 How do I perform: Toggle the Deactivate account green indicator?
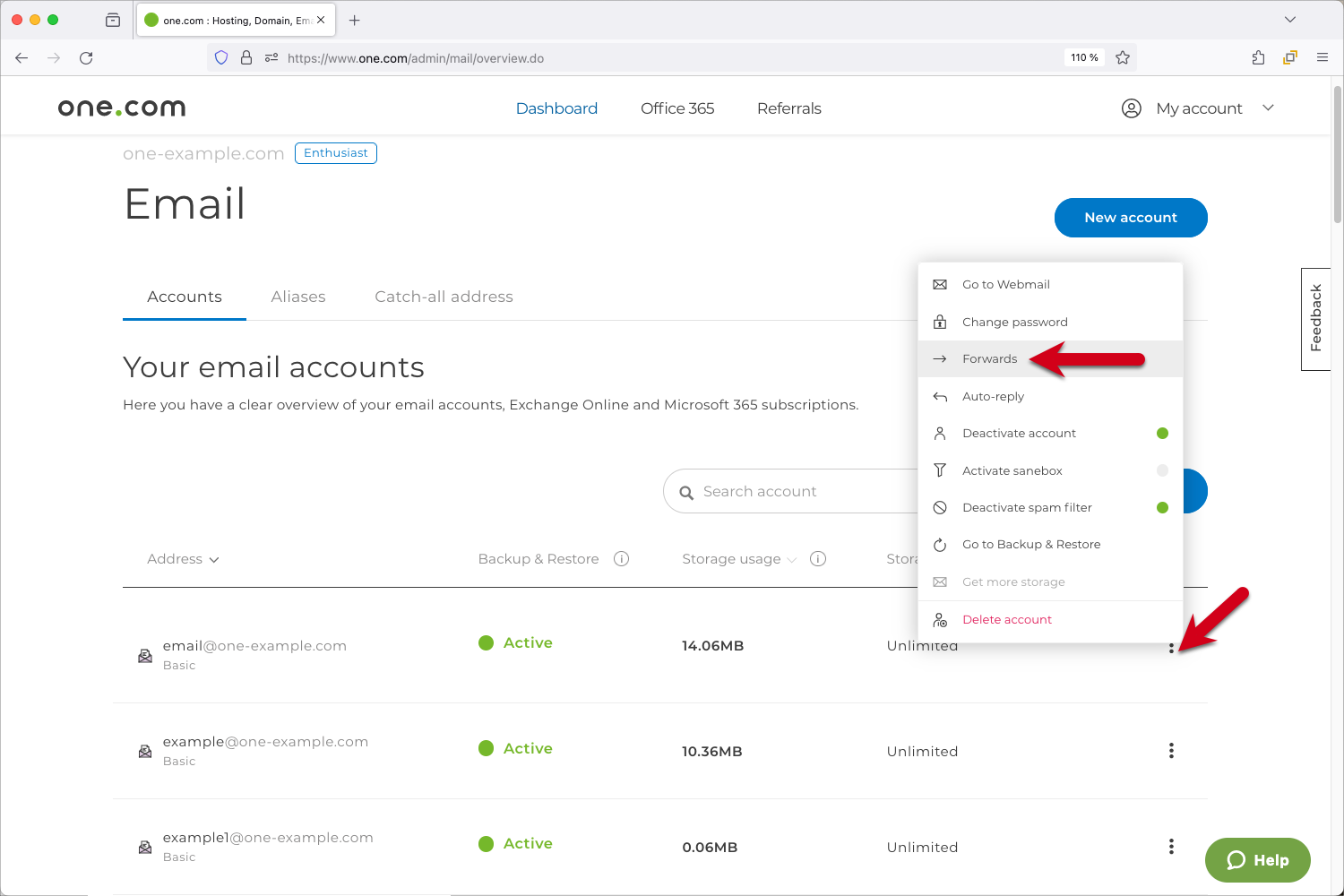pyautogui.click(x=1162, y=433)
